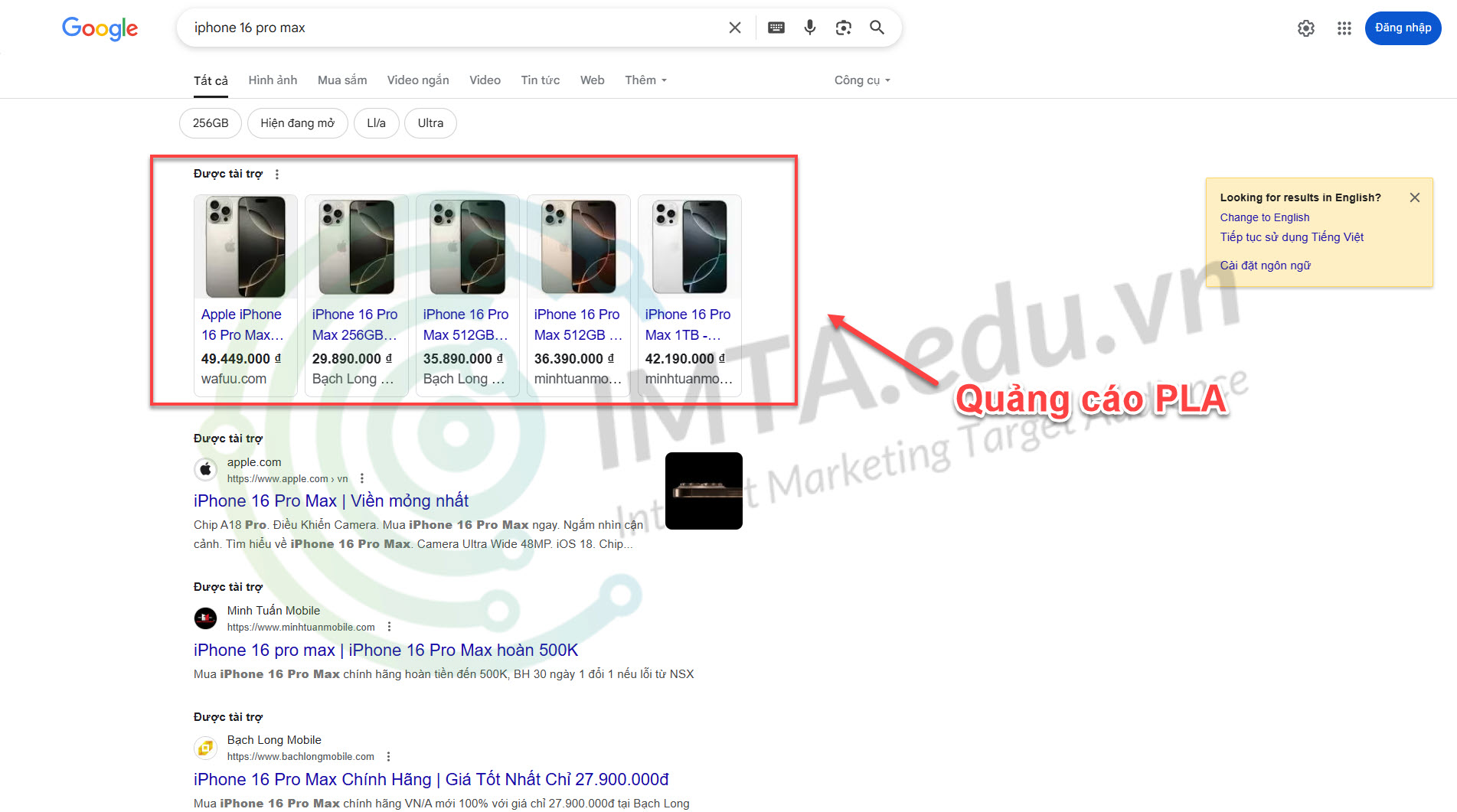Clear the search box with X icon
Screen dimensions: 1457x812
(x=735, y=28)
